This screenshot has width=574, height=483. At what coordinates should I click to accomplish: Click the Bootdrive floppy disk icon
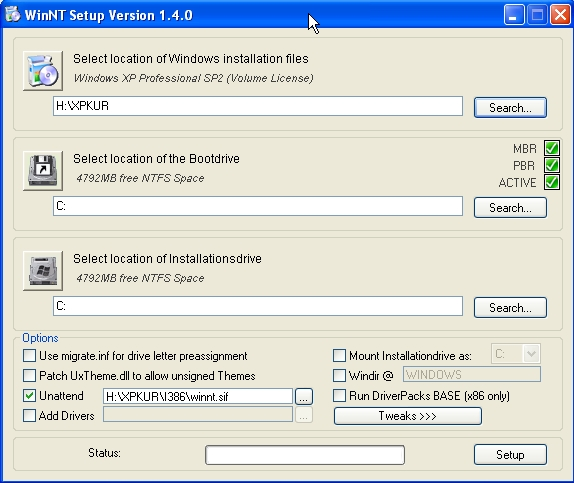pos(43,171)
